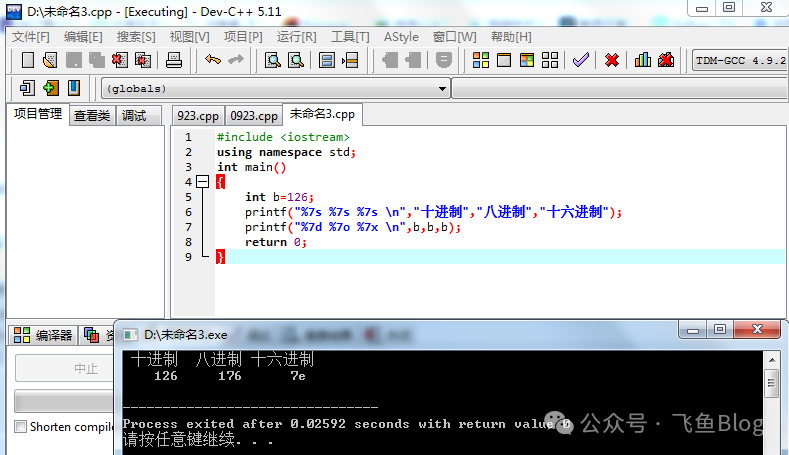Open the AStyle menu
Image resolution: width=789 pixels, height=455 pixels.
click(x=401, y=37)
